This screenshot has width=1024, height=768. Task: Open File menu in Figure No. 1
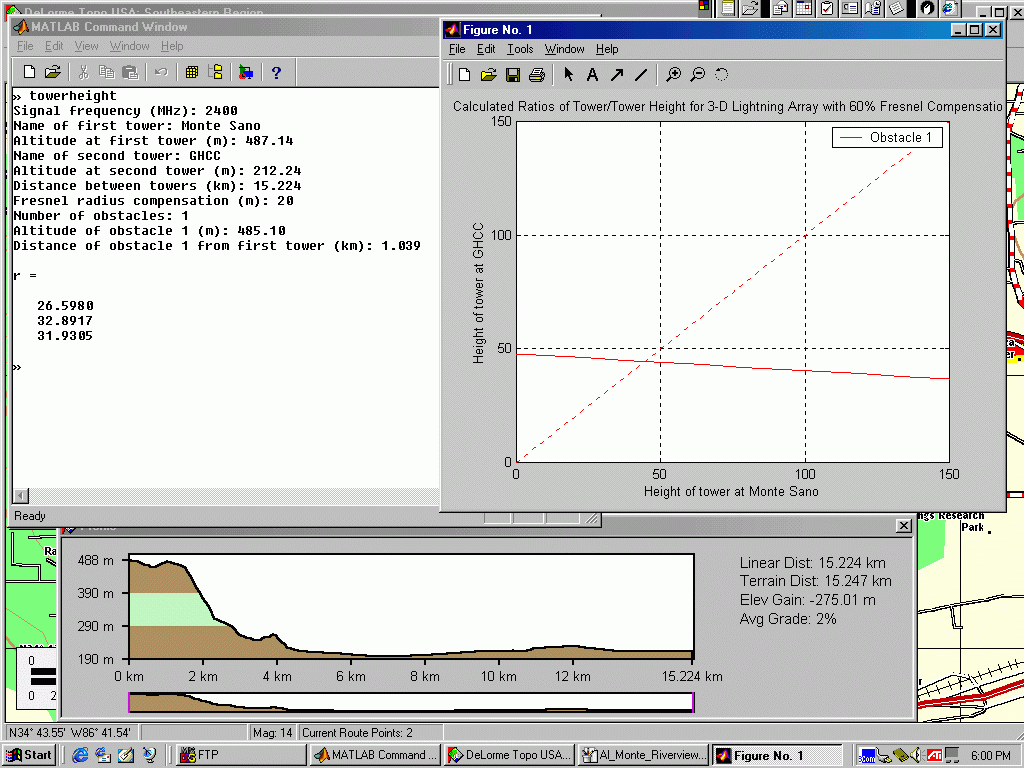(457, 49)
